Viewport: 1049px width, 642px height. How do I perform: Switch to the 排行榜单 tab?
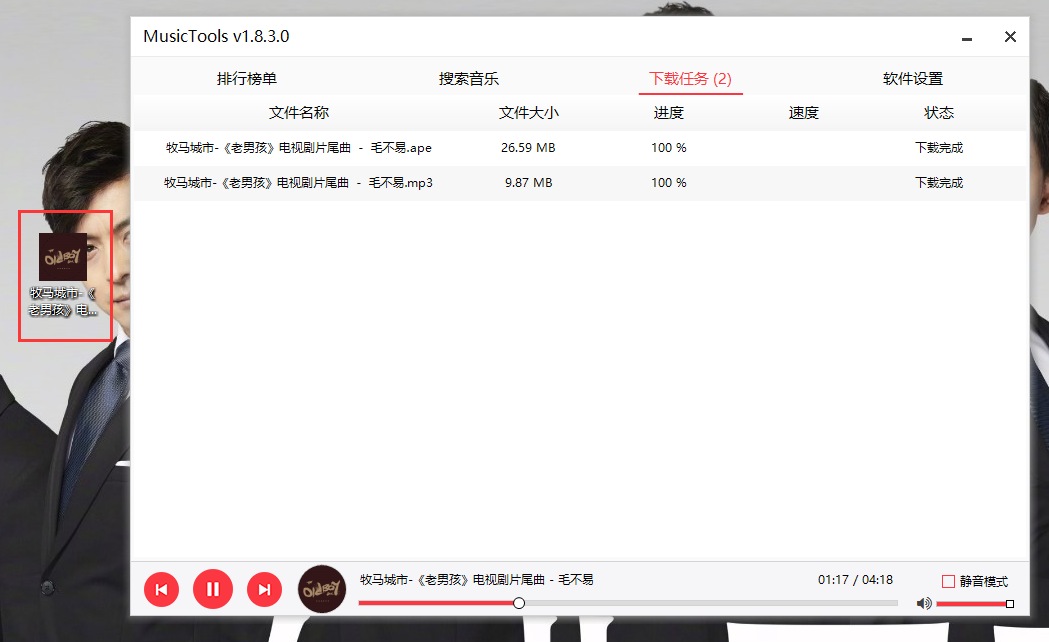[x=247, y=79]
